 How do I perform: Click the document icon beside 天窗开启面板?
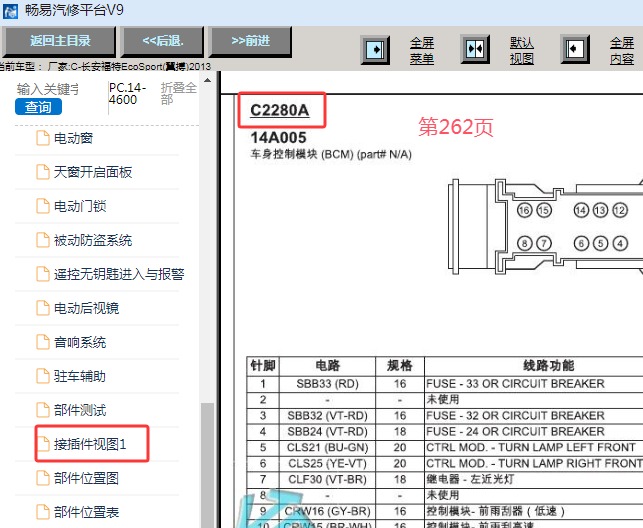(43, 172)
